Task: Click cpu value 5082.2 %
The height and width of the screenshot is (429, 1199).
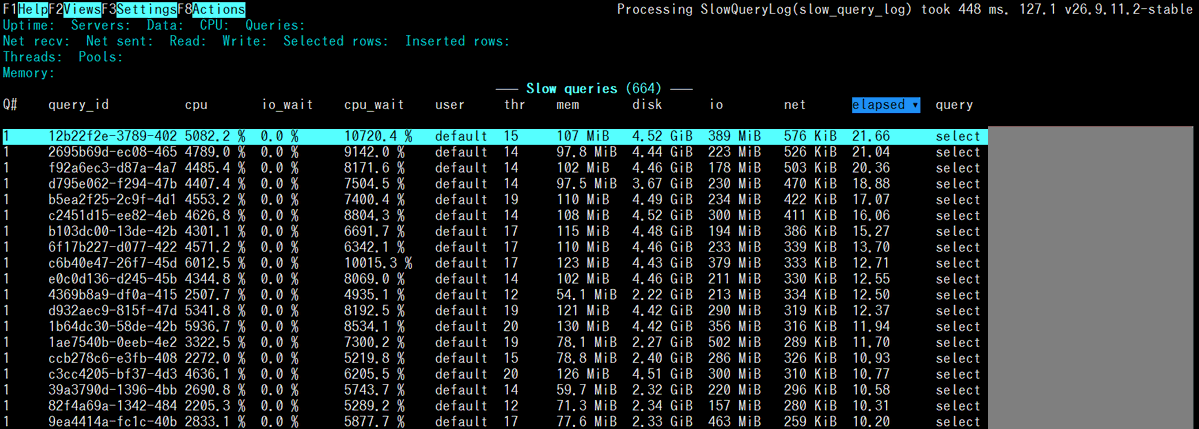Action: tap(215, 136)
